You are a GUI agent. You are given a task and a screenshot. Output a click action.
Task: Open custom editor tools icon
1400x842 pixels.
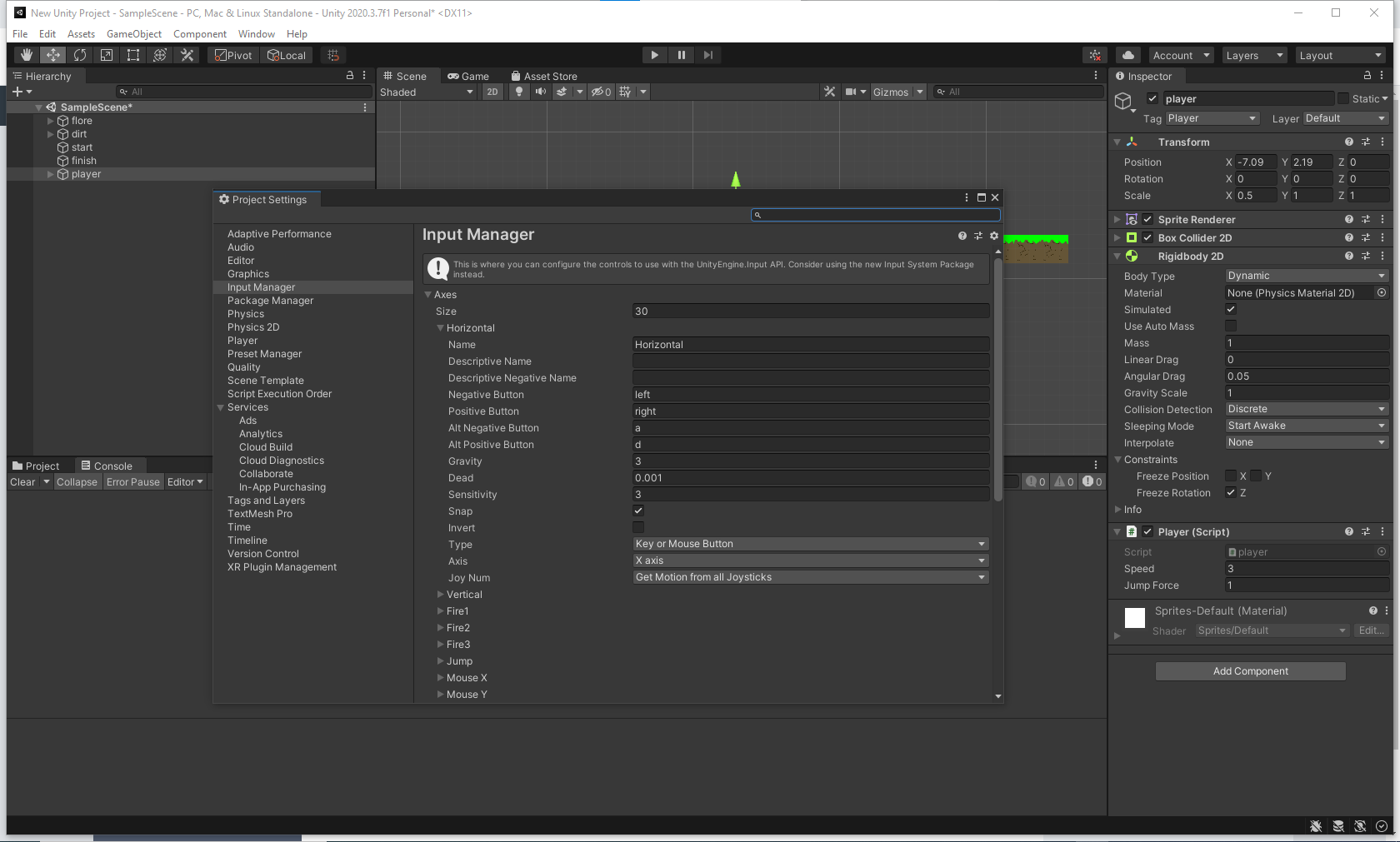187,55
